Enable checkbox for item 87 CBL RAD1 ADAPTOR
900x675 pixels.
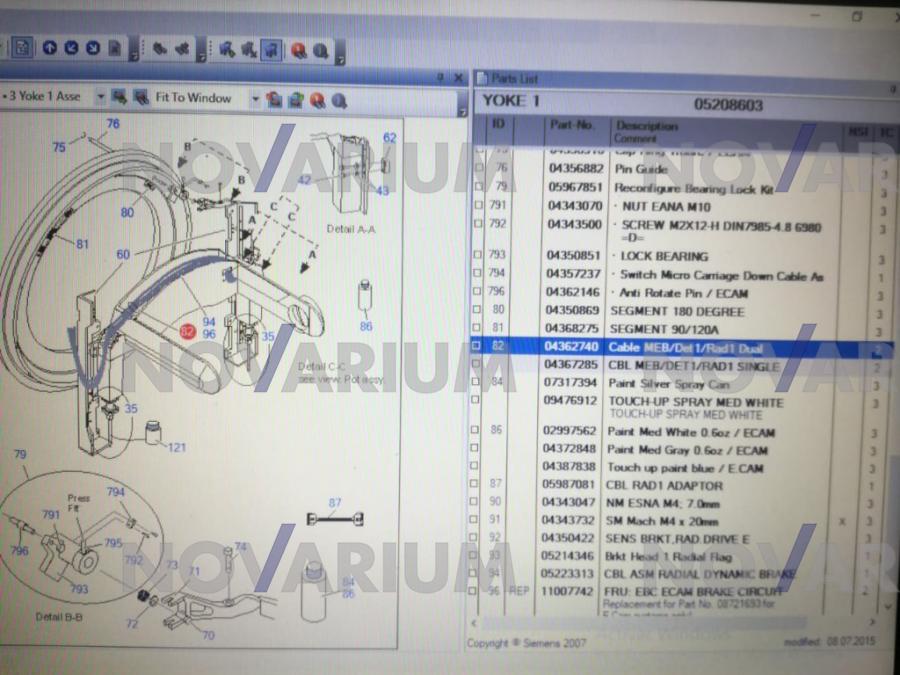click(x=478, y=485)
